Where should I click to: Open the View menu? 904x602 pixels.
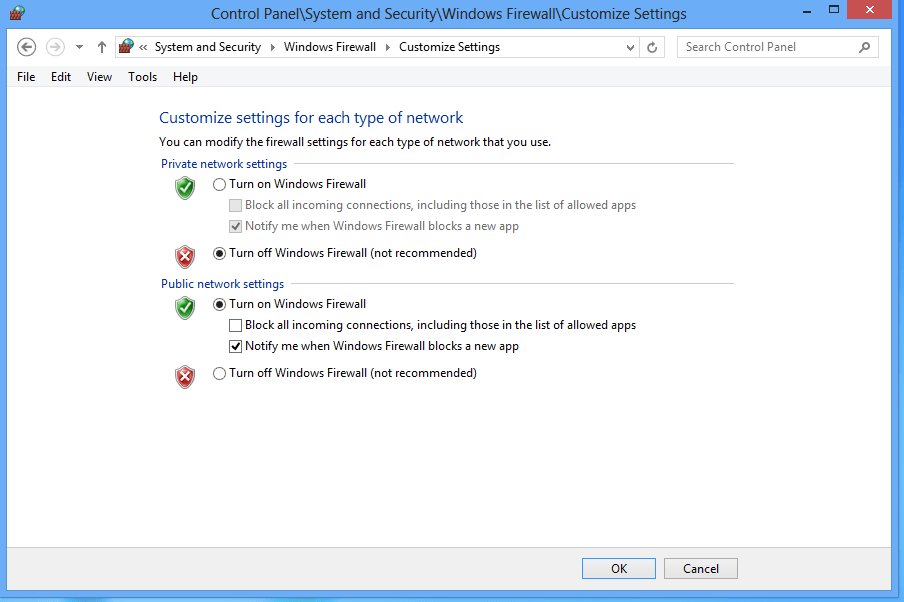tap(99, 77)
